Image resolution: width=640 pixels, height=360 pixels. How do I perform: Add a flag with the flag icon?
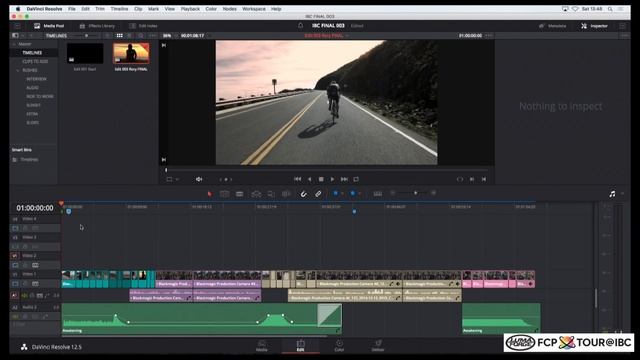pos(336,193)
